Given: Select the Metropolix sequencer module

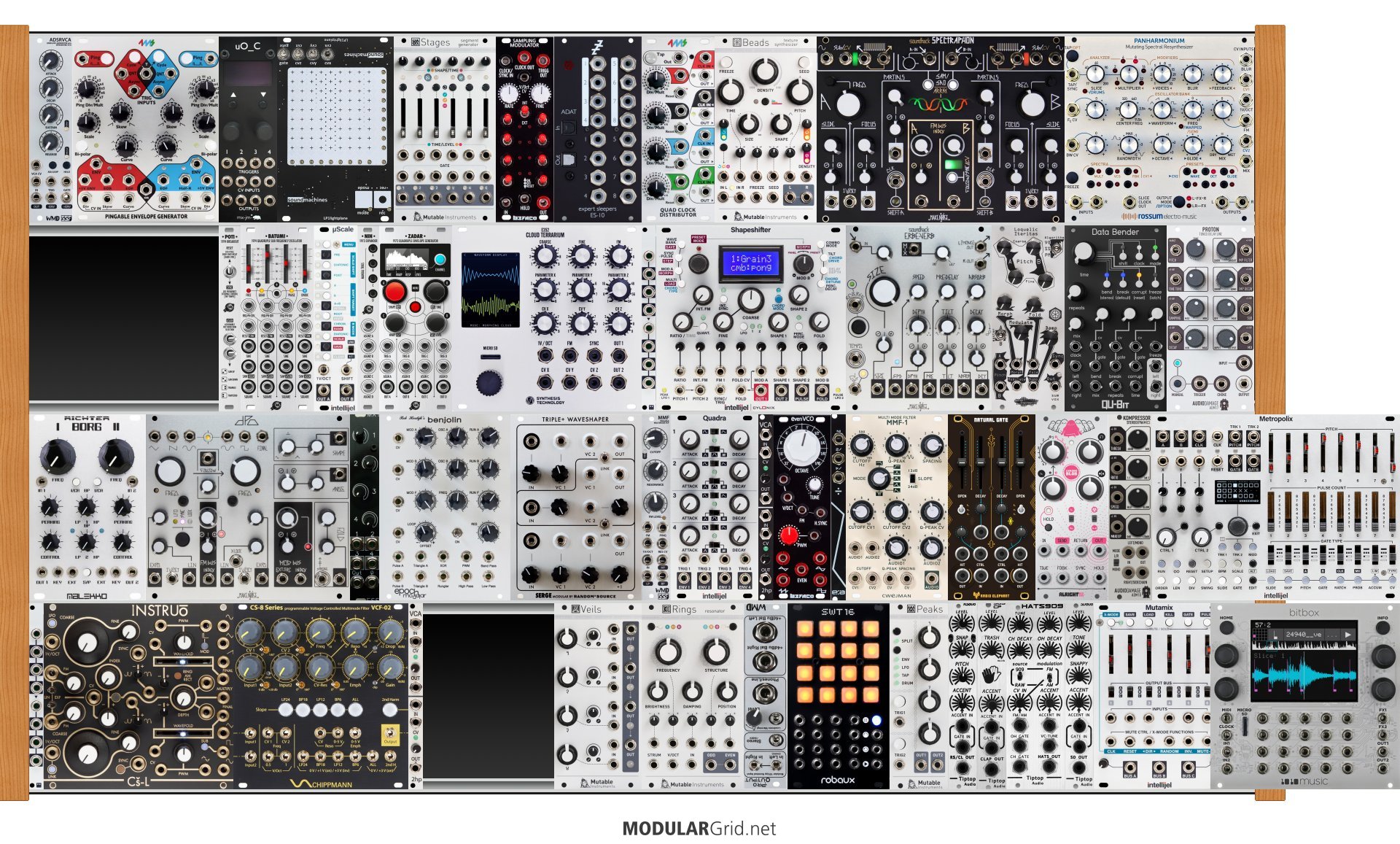Looking at the screenshot, I should coord(1276,507).
